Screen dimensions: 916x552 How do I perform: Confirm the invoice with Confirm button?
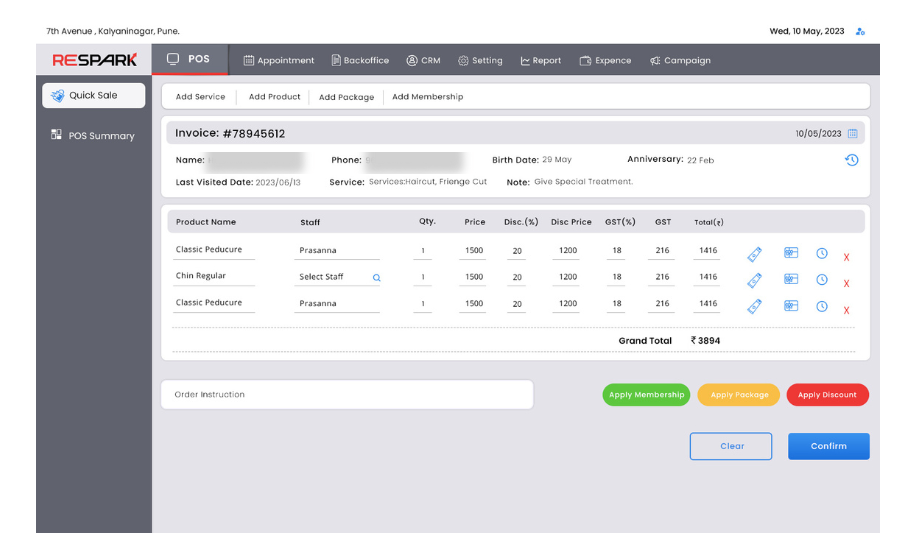pyautogui.click(x=828, y=446)
